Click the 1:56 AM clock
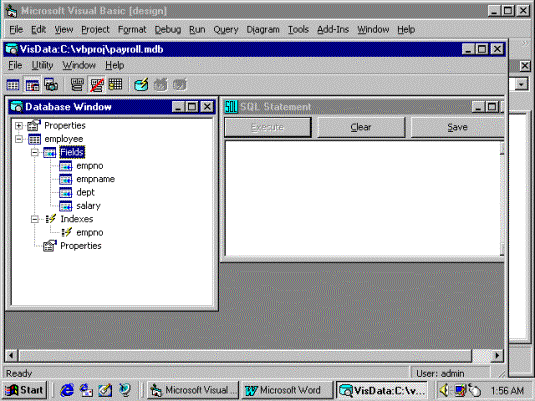The image size is (535, 401). 507,390
